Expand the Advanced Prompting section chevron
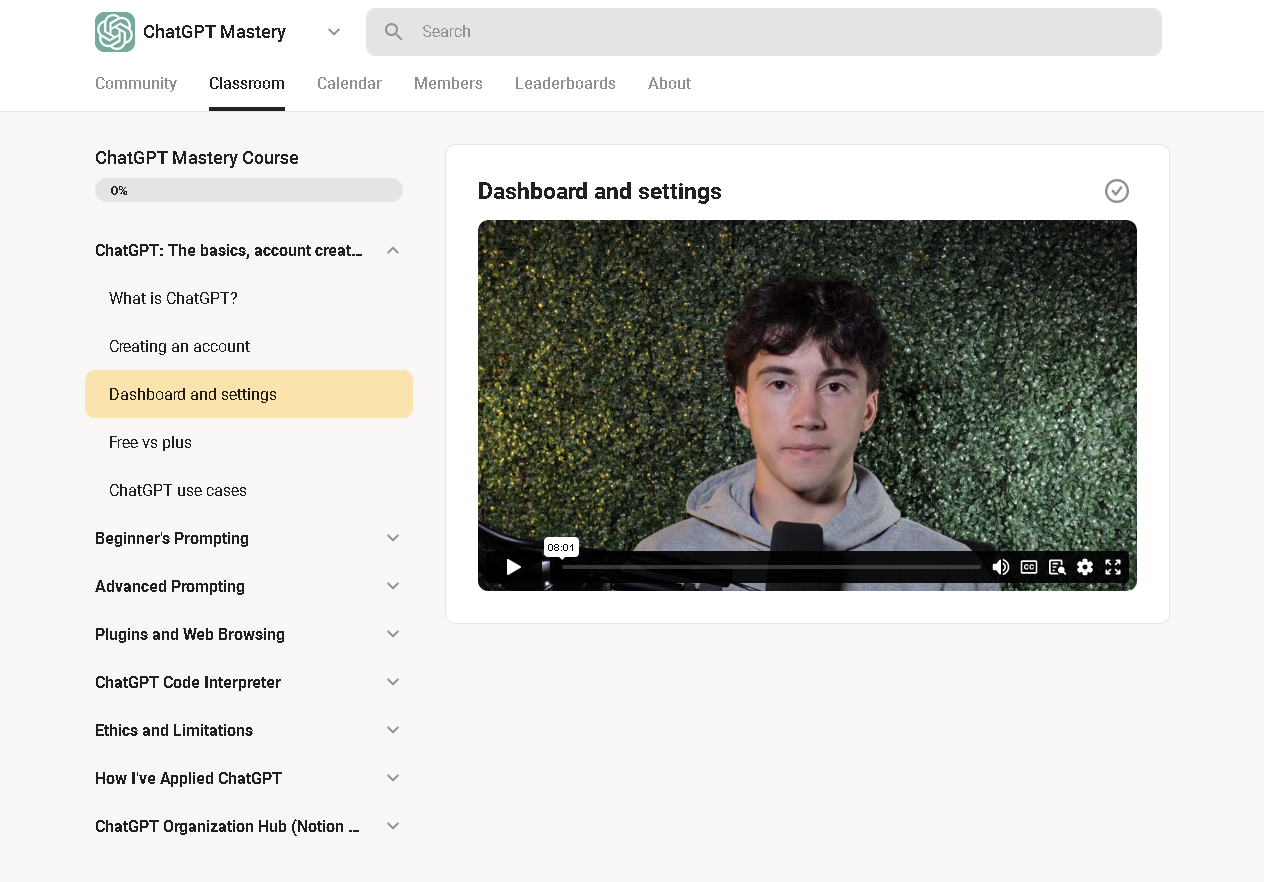The height and width of the screenshot is (882, 1264). click(393, 586)
